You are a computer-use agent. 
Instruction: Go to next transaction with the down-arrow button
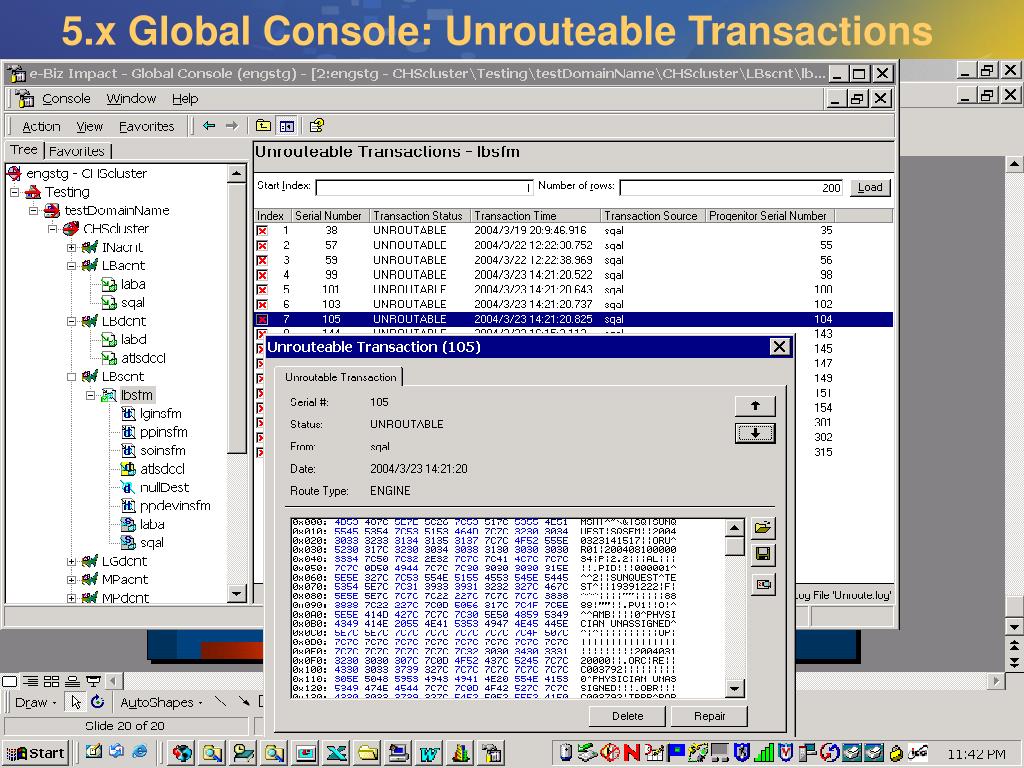[755, 433]
